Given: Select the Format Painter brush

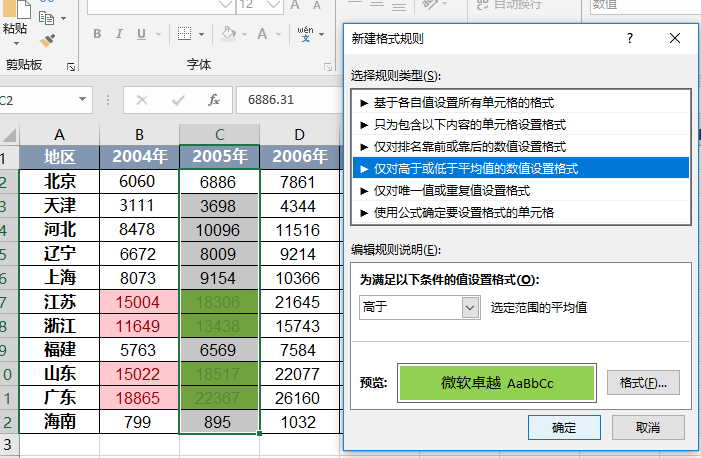Looking at the screenshot, I should [x=47, y=40].
